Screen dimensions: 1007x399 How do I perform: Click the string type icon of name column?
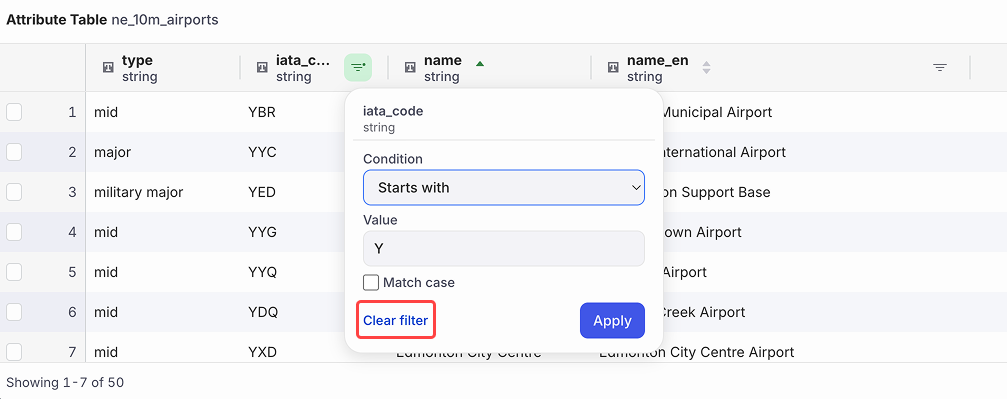[x=410, y=67]
